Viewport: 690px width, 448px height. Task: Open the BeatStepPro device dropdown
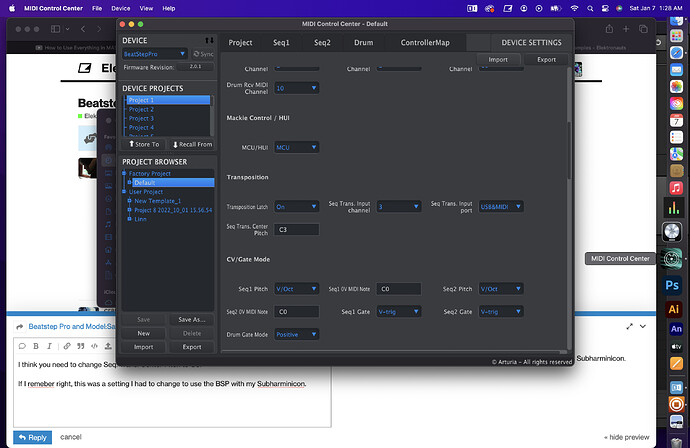click(154, 54)
